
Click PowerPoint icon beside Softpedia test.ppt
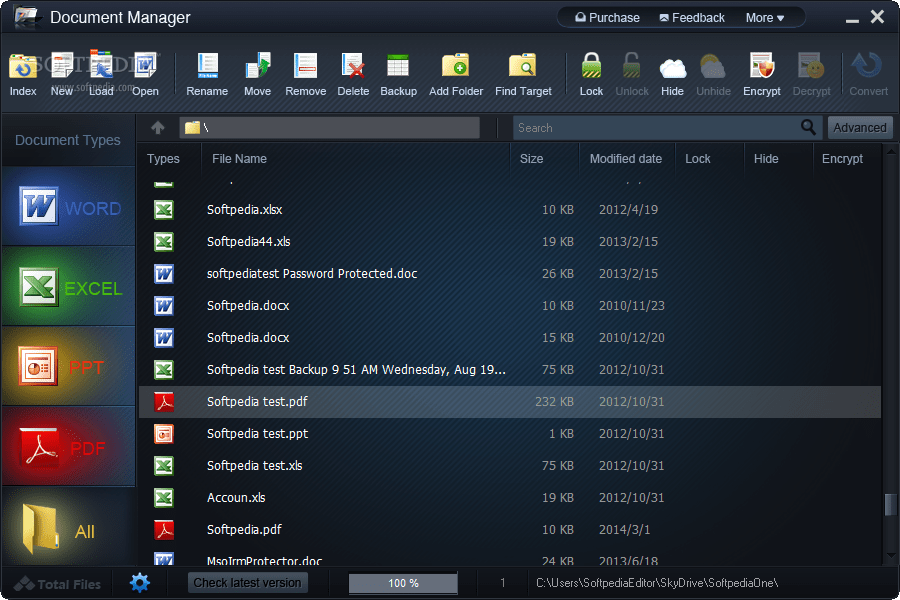[164, 434]
